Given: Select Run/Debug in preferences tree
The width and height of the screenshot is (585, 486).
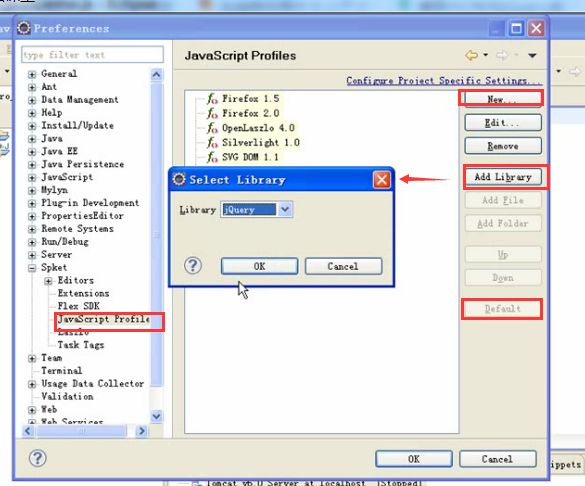Looking at the screenshot, I should click(x=65, y=242).
